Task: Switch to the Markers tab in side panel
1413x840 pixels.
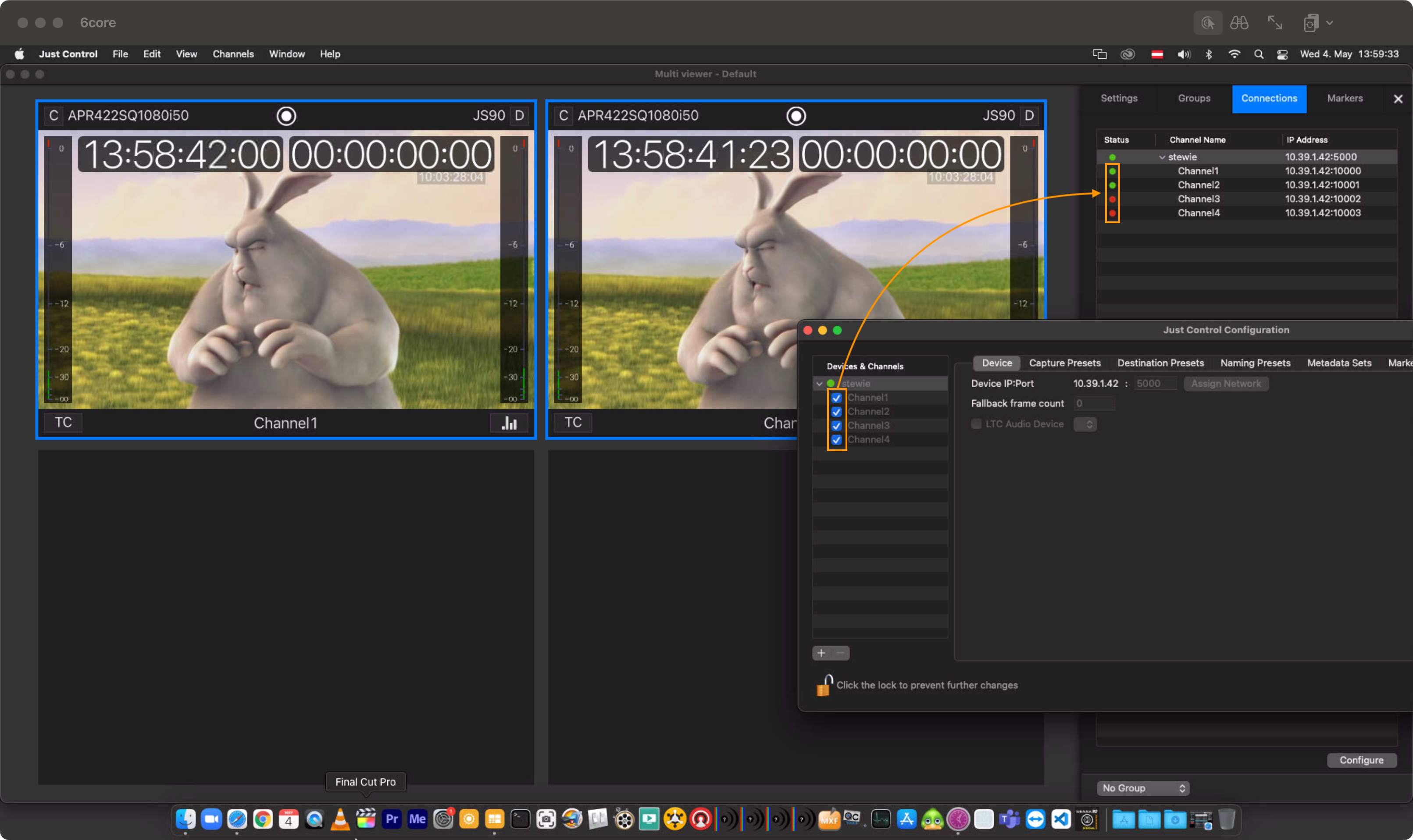Action: [x=1345, y=99]
